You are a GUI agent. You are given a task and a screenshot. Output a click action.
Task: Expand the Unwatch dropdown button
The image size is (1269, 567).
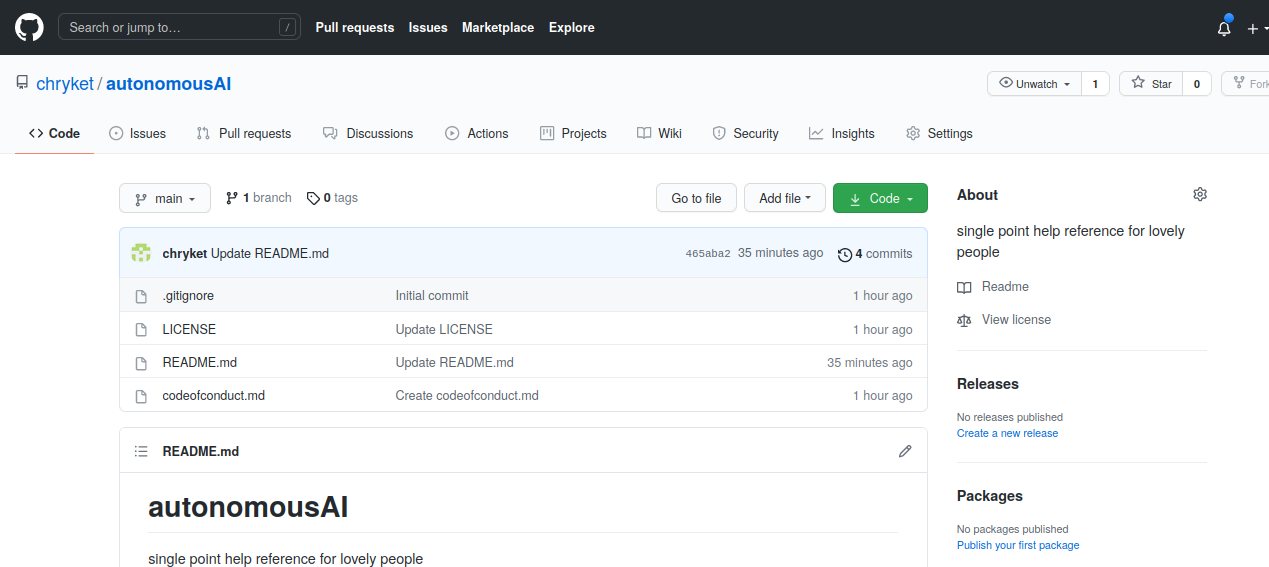pyautogui.click(x=1035, y=84)
